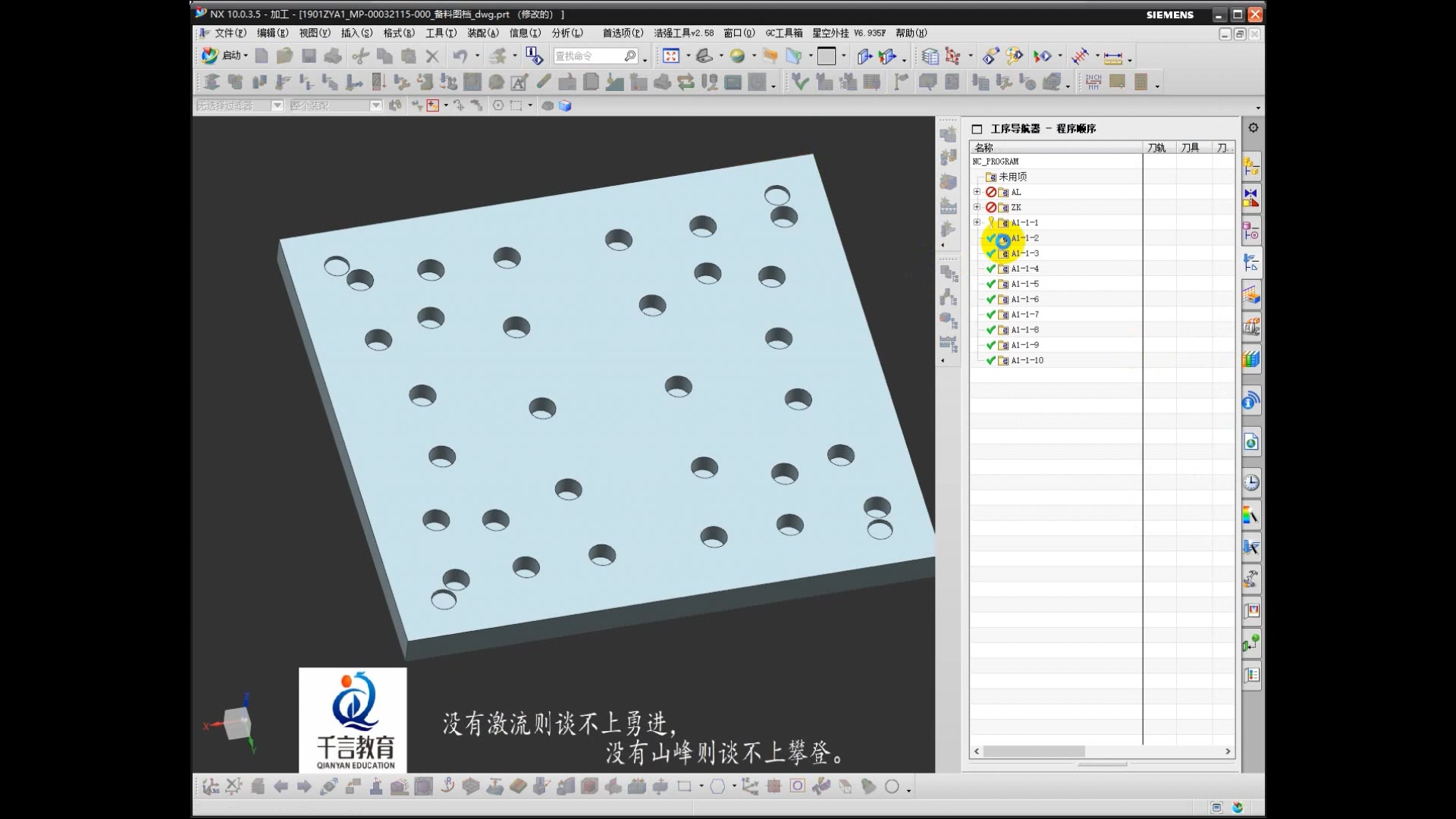Expand the AL program group
The height and width of the screenshot is (819, 1456).
[x=977, y=192]
